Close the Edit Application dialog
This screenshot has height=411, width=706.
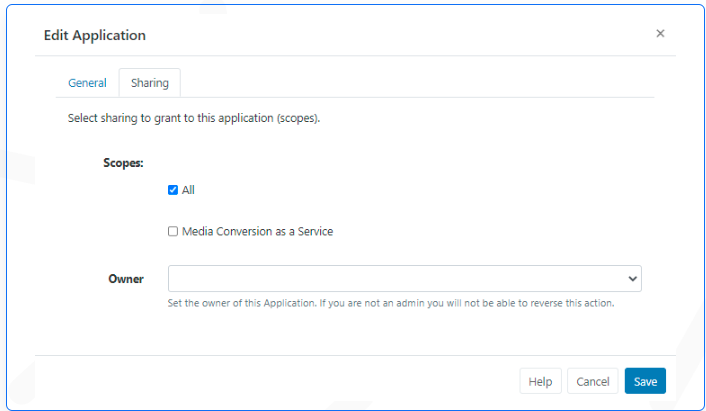click(660, 33)
